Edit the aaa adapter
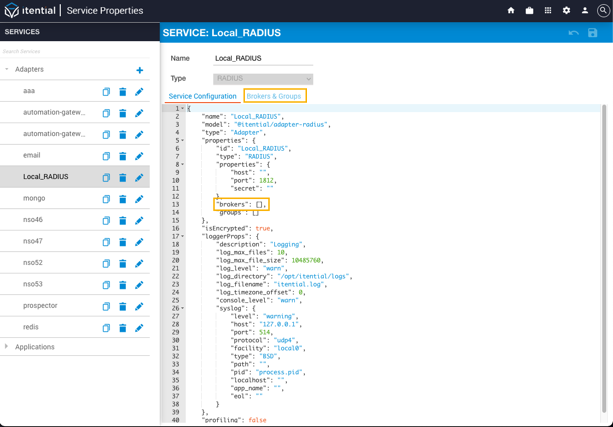Image resolution: width=613 pixels, height=427 pixels. [139, 92]
